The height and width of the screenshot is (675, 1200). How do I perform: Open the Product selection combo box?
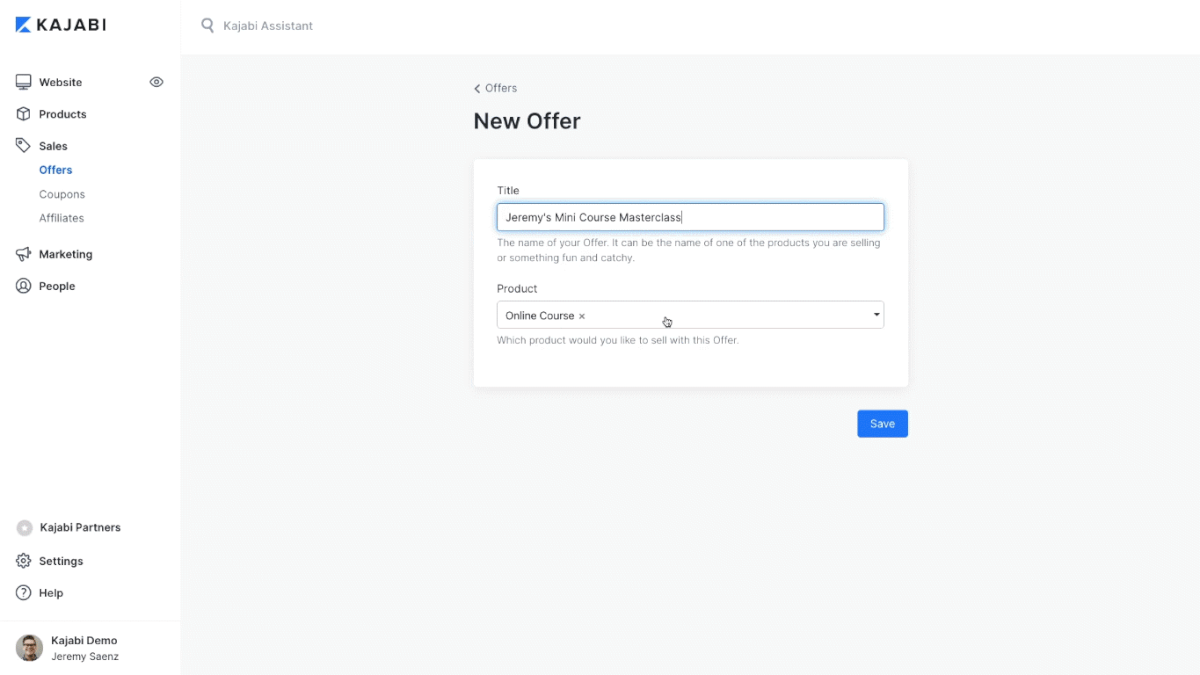(720, 315)
